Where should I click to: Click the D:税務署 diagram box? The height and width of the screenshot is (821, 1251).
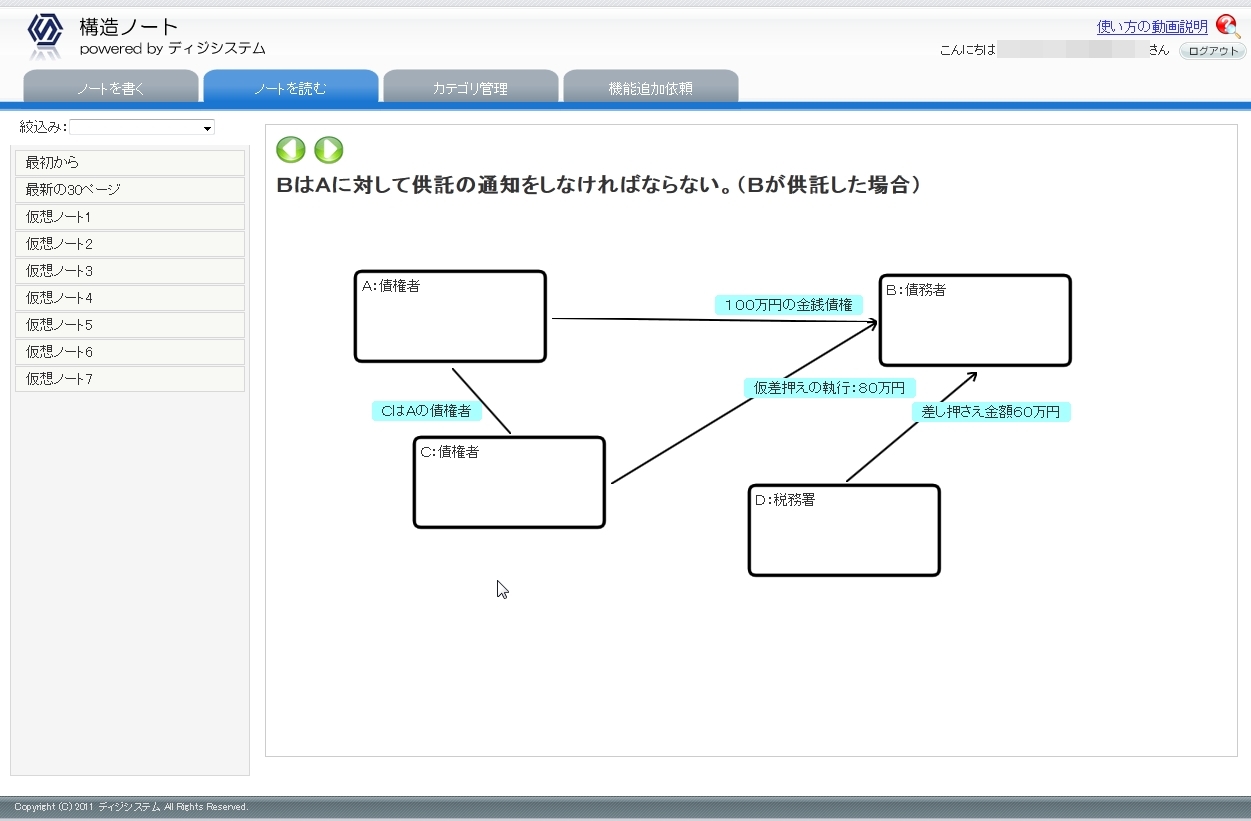point(844,530)
